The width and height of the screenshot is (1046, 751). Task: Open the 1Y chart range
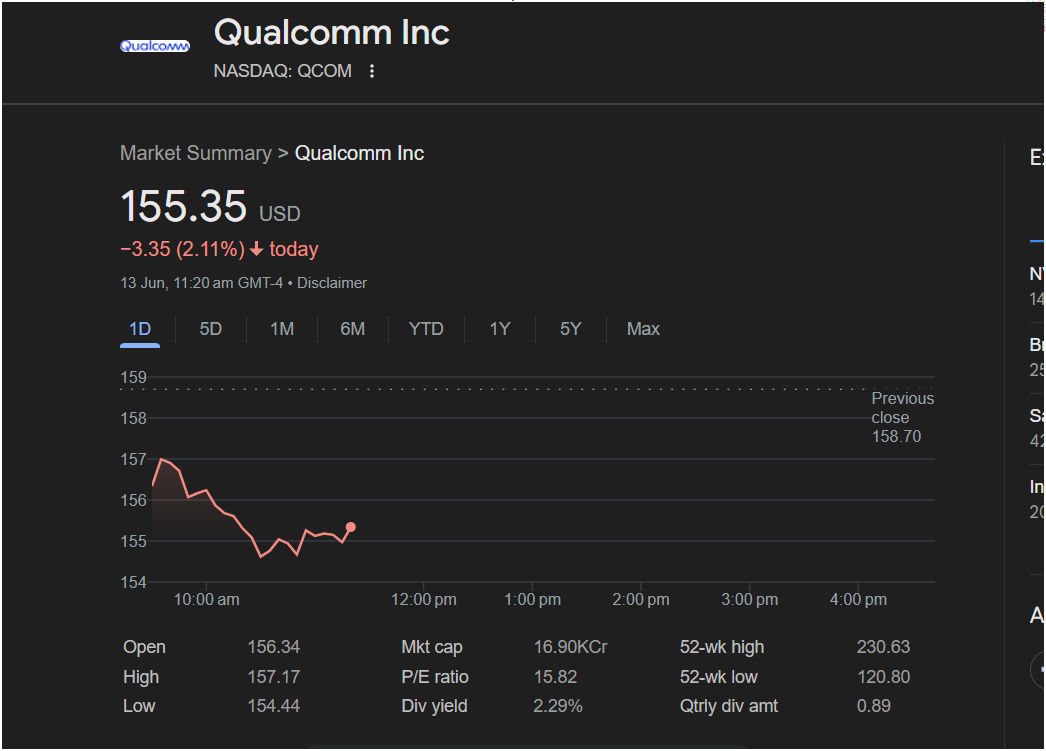[500, 329]
